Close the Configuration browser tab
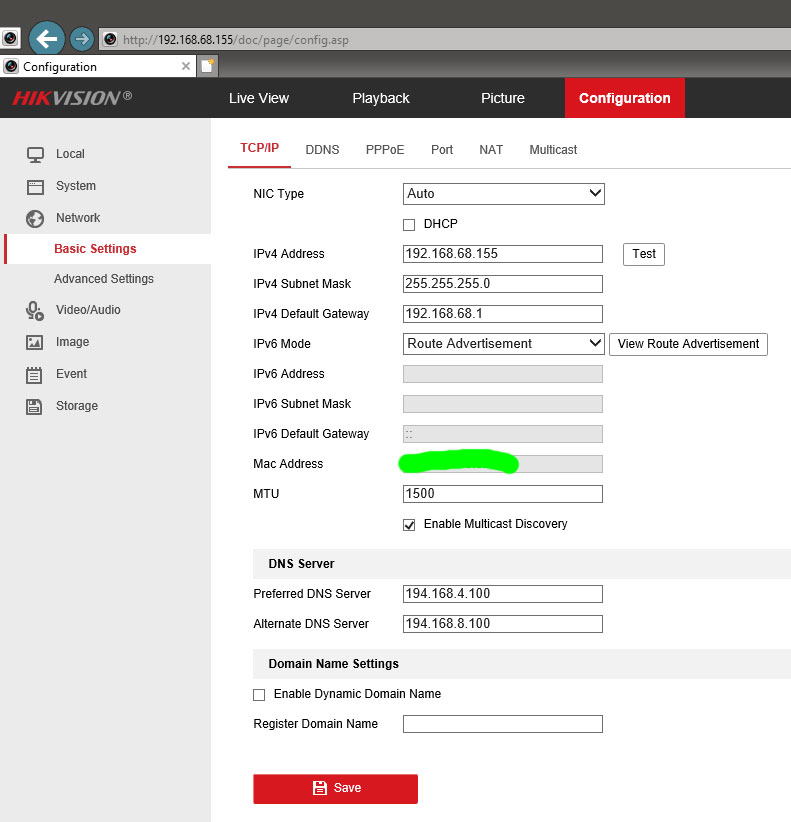 186,66
